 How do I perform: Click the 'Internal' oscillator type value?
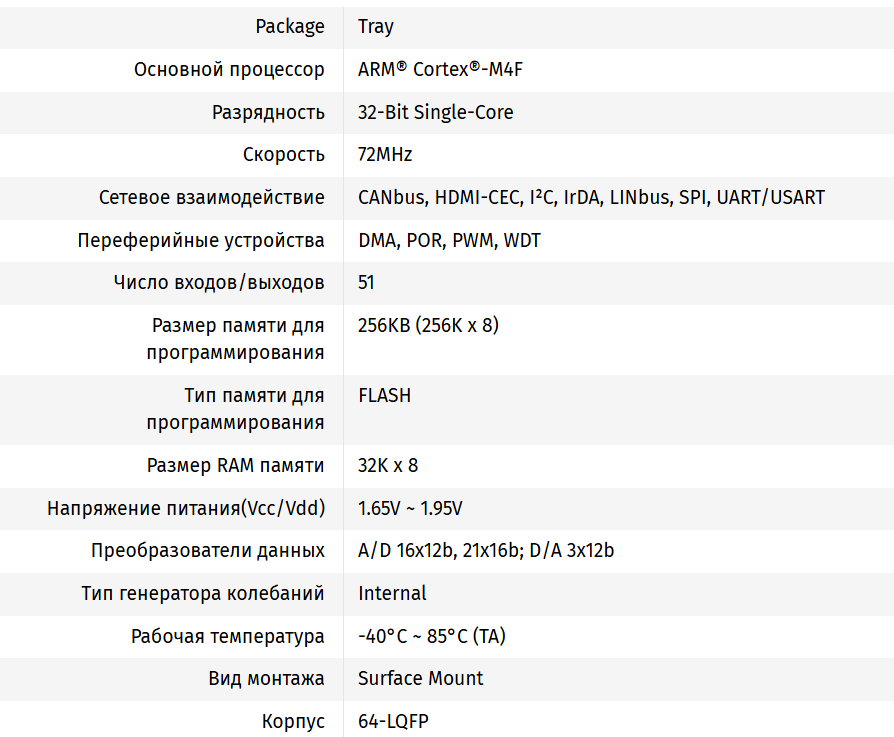point(392,593)
